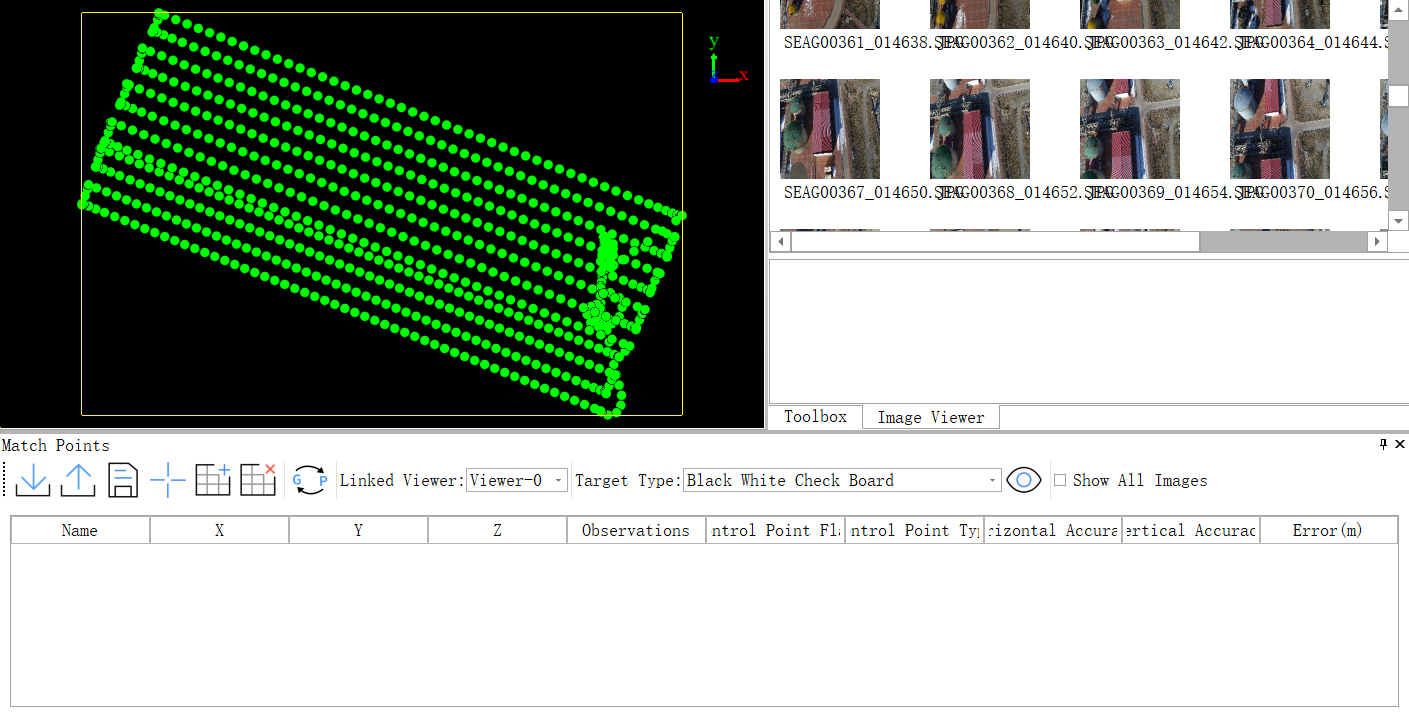Click the add table row icon
The width and height of the screenshot is (1409, 718).
pos(213,481)
